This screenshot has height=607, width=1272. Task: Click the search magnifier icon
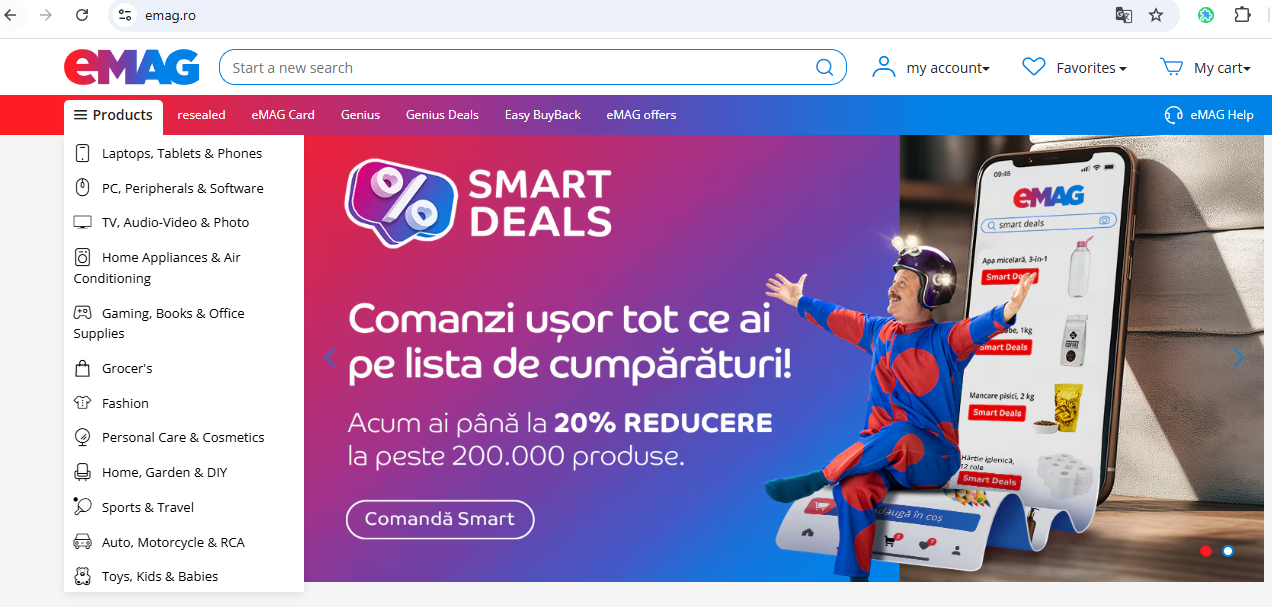coord(824,68)
